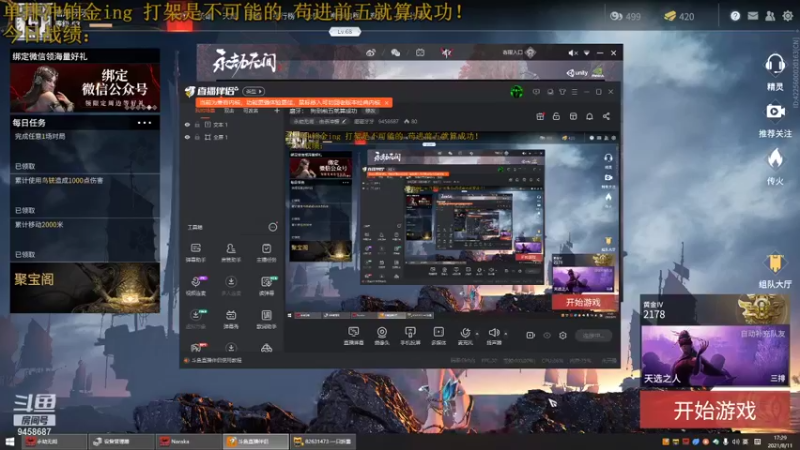Open the 传火 flame icon

775,159
